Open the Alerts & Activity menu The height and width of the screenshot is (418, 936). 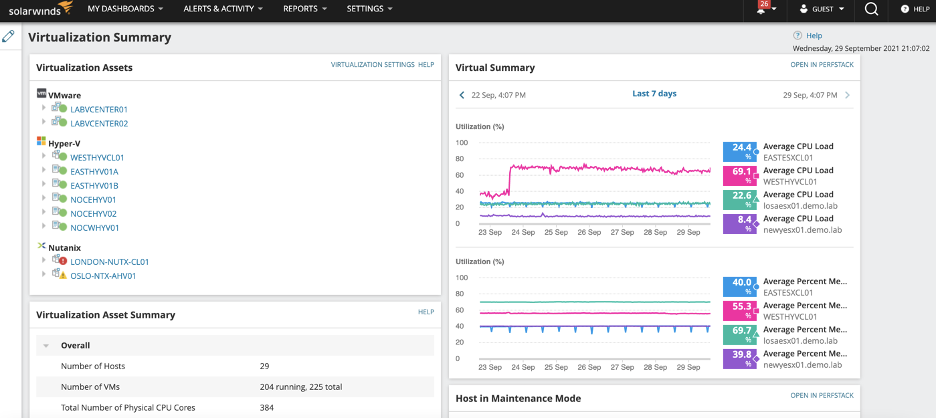pos(223,9)
